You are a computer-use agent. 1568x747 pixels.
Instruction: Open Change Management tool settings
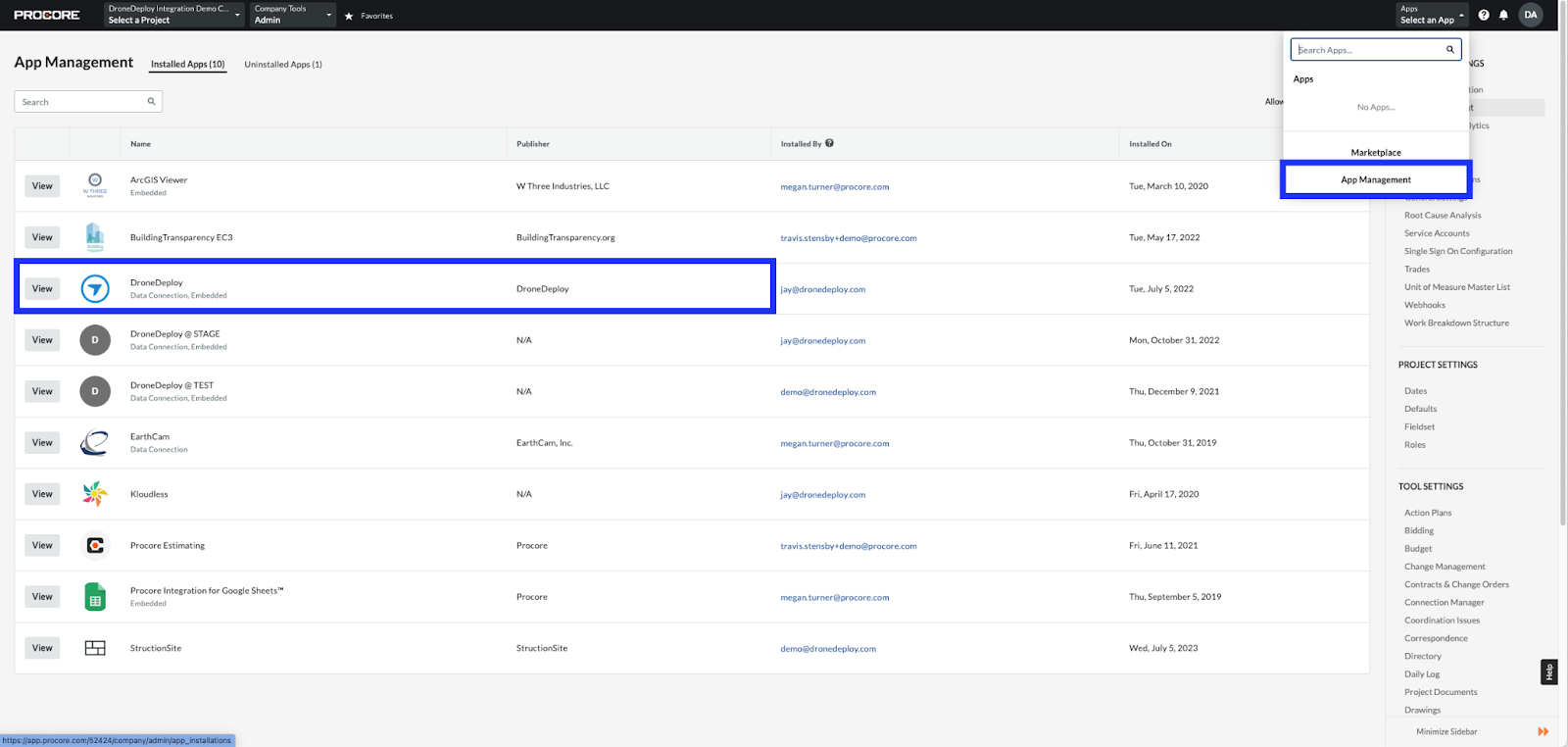(x=1445, y=567)
